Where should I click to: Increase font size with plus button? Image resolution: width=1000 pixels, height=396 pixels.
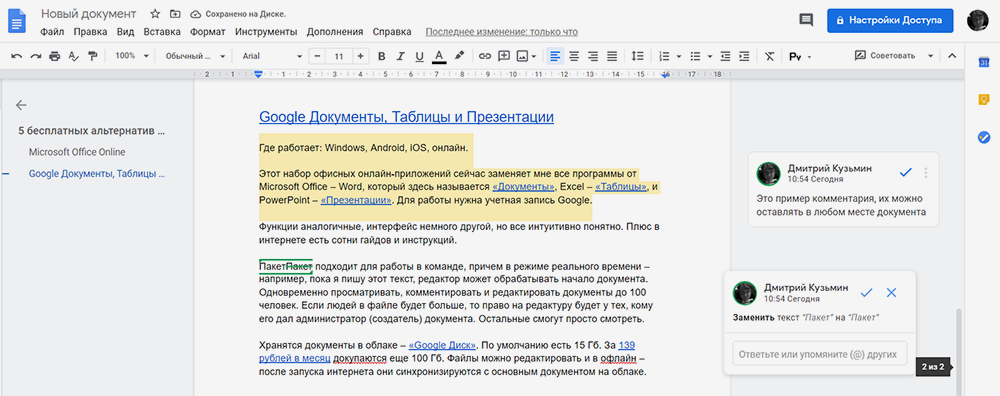click(x=361, y=56)
